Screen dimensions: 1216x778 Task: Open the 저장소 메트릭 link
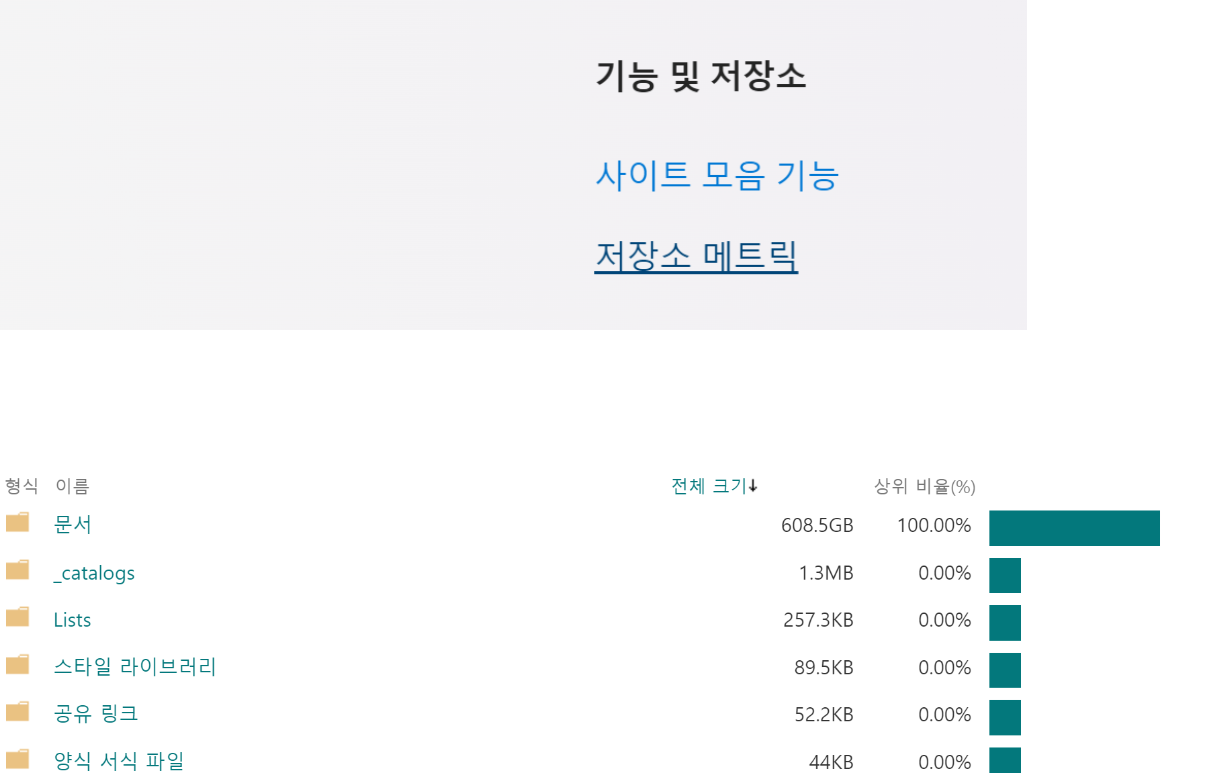(696, 256)
